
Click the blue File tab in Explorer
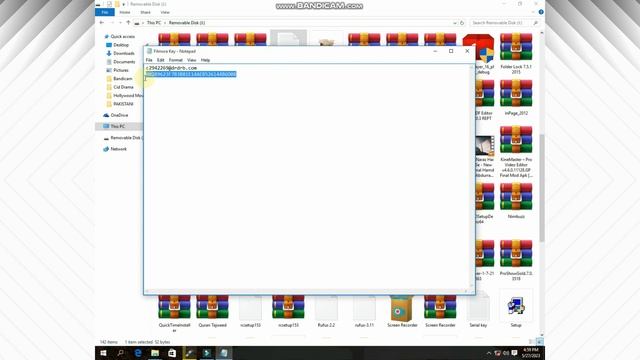coord(105,12)
